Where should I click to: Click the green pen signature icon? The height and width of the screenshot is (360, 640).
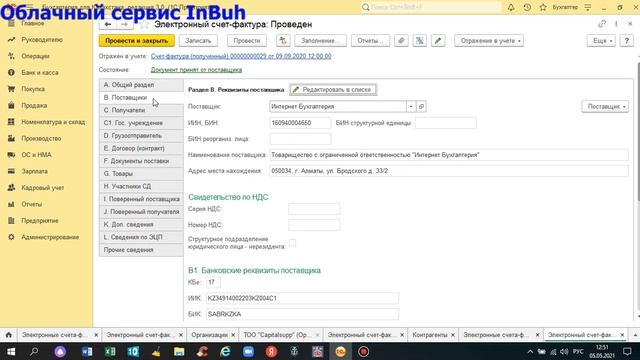tap(438, 40)
